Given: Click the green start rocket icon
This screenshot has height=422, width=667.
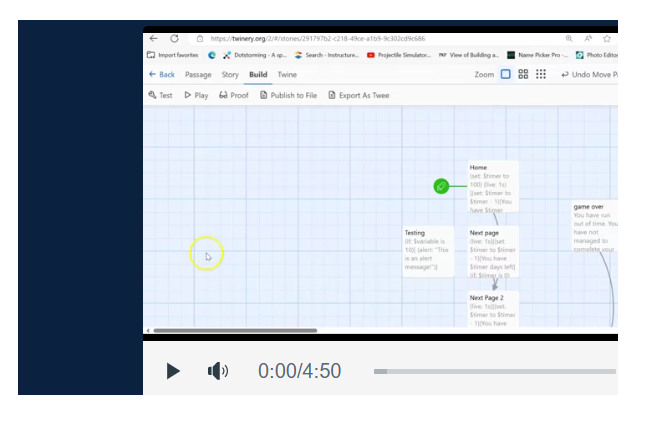Looking at the screenshot, I should [x=441, y=186].
